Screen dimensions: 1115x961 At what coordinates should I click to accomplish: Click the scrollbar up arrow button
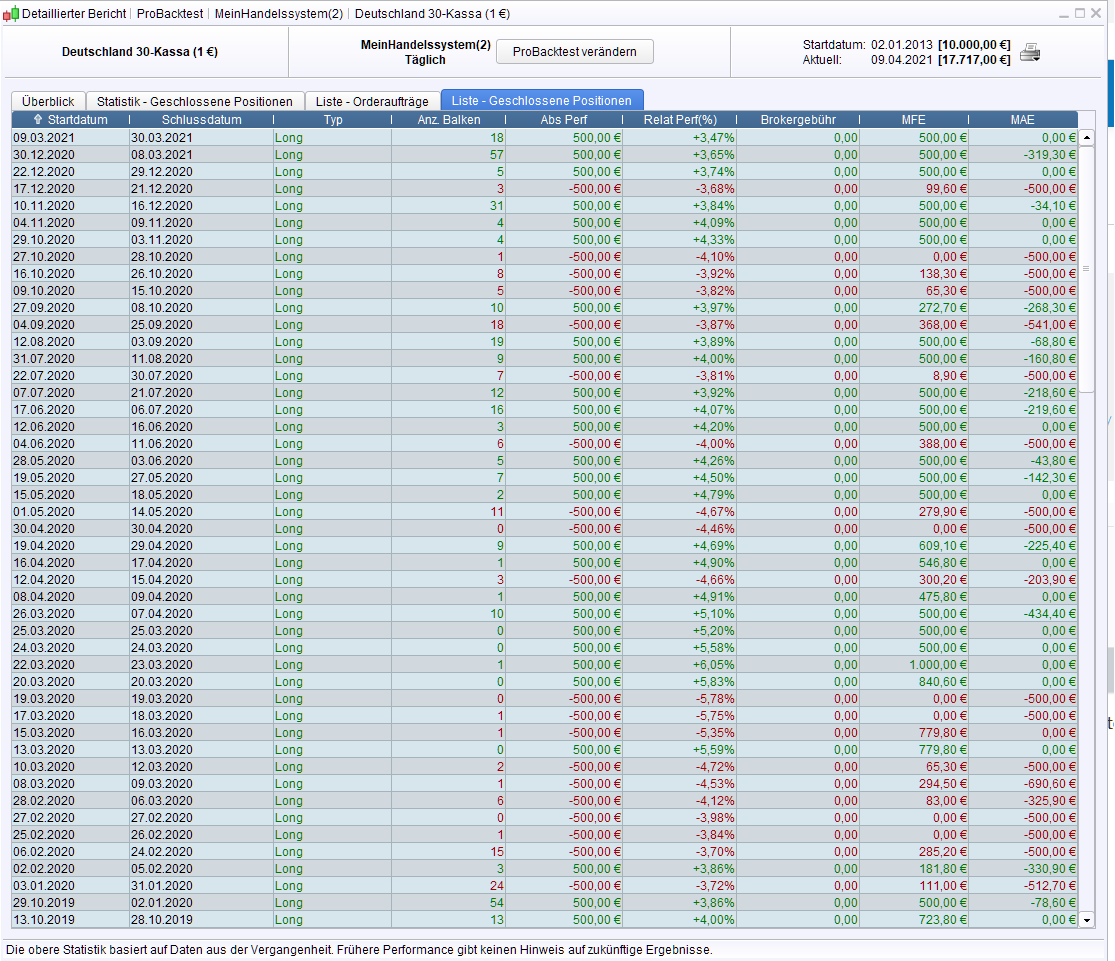[x=1087, y=138]
